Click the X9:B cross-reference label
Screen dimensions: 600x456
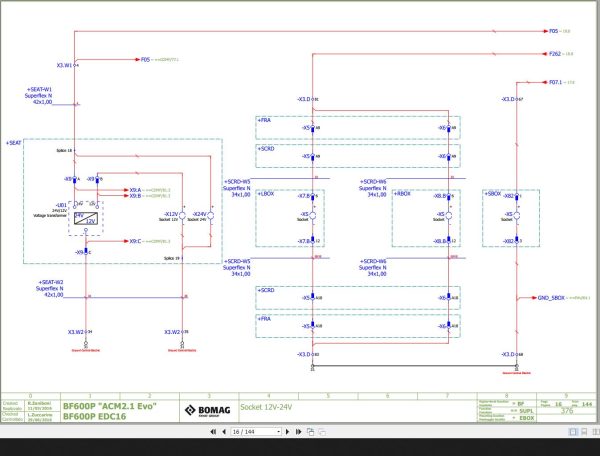click(135, 196)
